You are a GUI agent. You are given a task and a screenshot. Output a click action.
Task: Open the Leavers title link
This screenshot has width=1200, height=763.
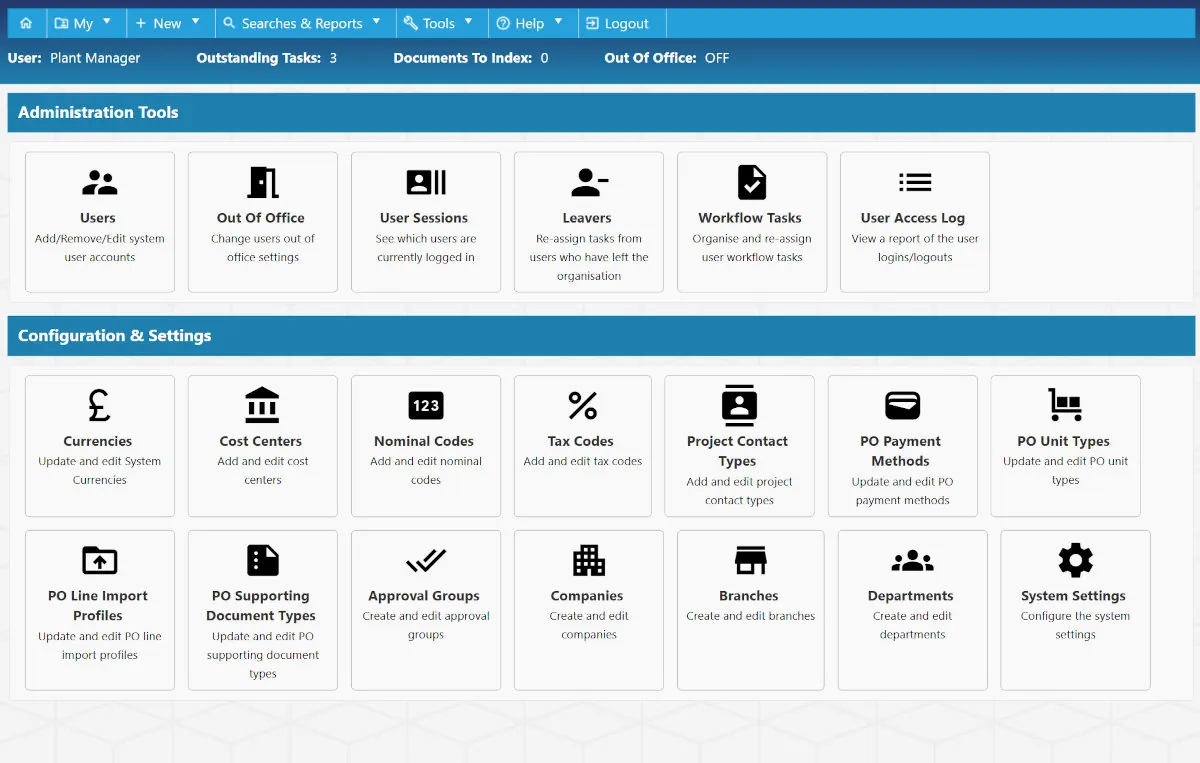(x=587, y=218)
